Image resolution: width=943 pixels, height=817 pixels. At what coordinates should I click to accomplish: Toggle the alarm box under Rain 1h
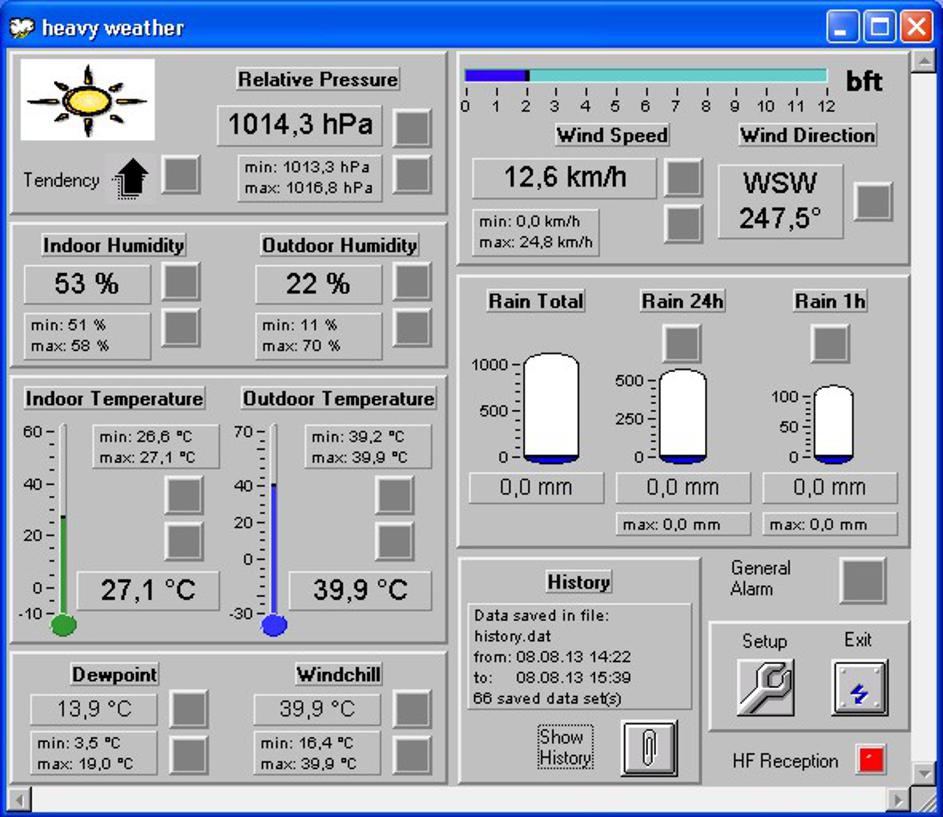pos(829,343)
